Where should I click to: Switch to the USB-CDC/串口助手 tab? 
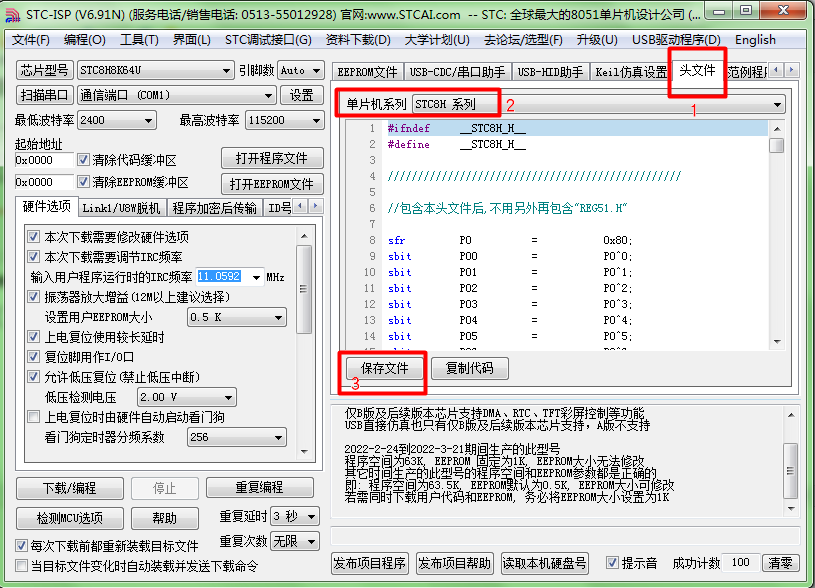[457, 72]
